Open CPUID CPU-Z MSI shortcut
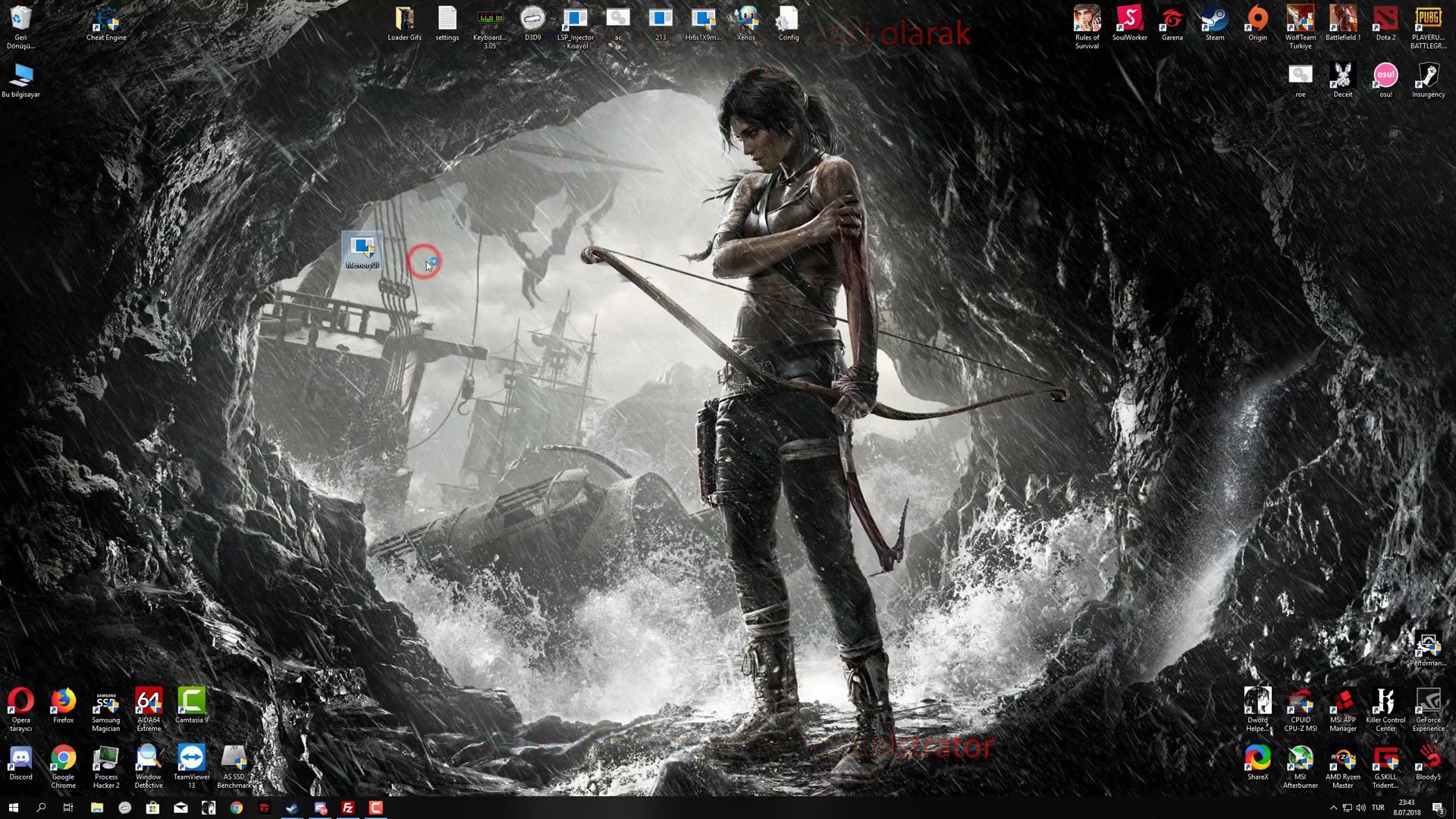 [1301, 711]
